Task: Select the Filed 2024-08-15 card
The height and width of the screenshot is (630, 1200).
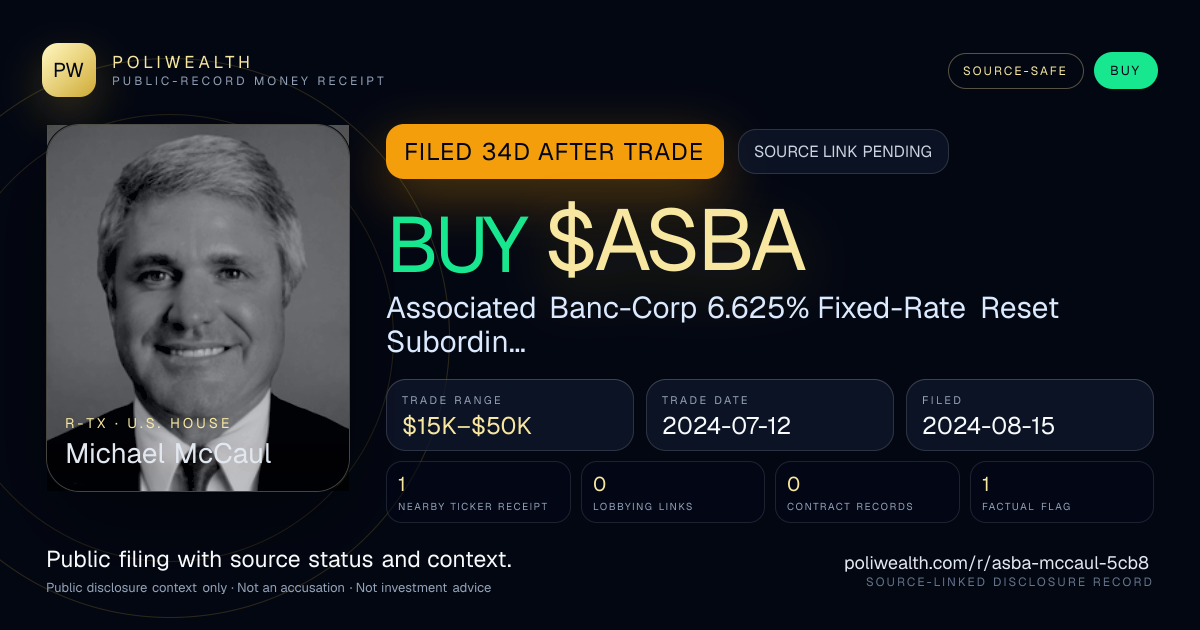Action: (1030, 415)
